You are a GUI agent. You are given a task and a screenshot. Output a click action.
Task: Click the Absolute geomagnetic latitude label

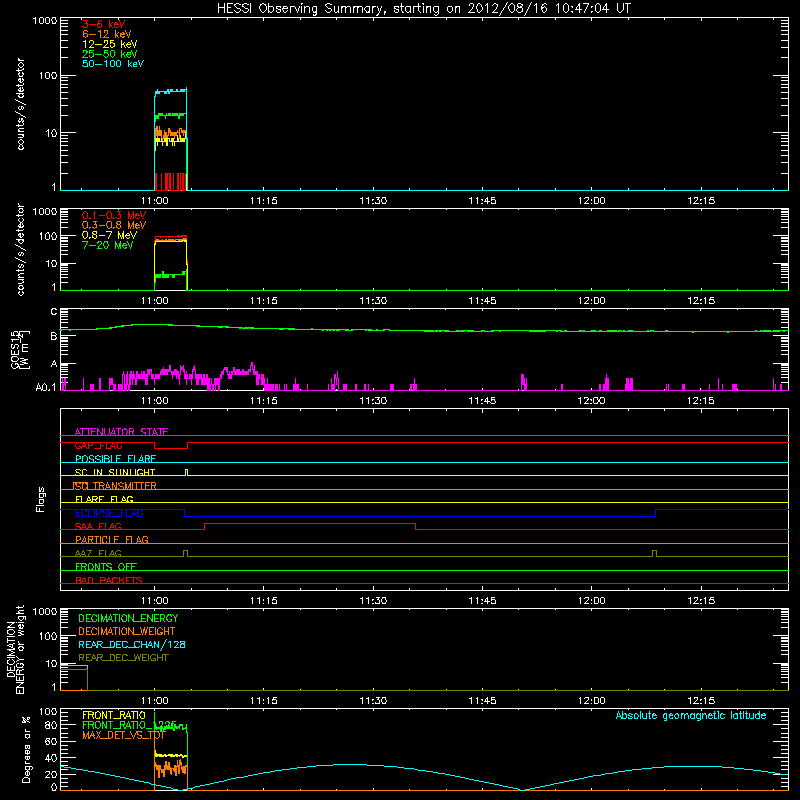pyautogui.click(x=691, y=715)
